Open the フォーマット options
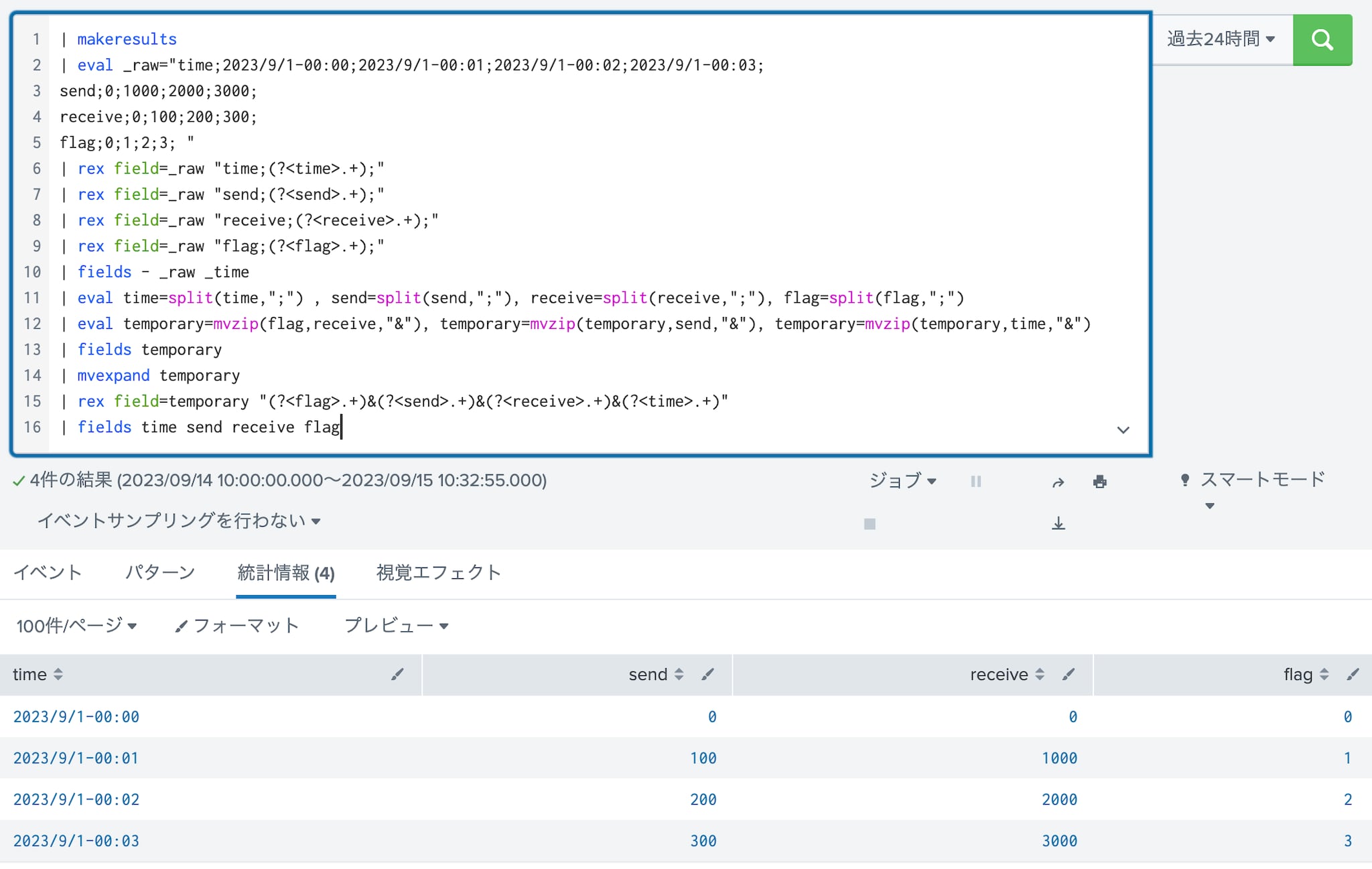Screen dimensions: 1372x869 pyautogui.click(x=236, y=626)
